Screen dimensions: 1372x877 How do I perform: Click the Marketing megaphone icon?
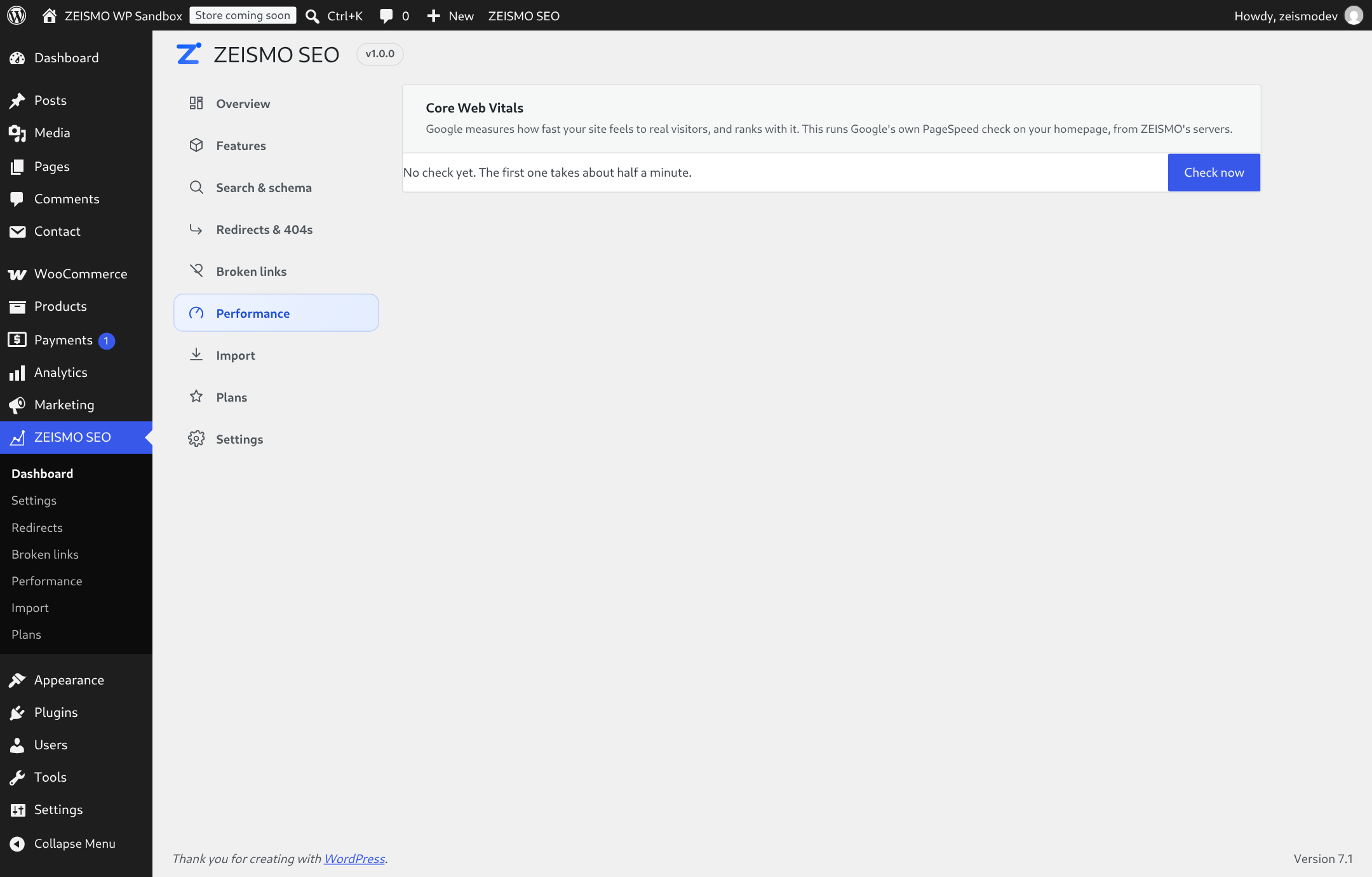click(x=17, y=405)
